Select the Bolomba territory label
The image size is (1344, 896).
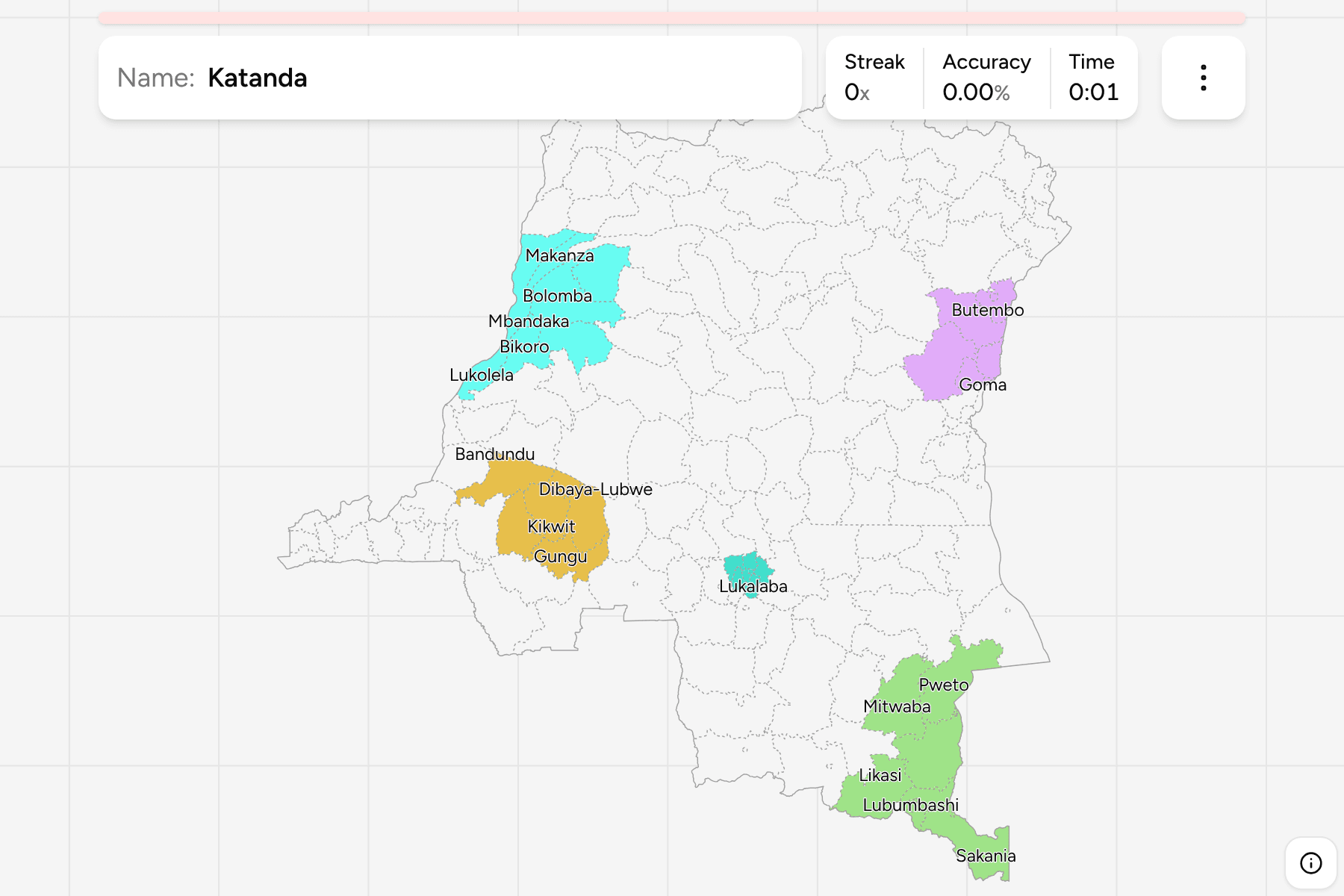[557, 296]
